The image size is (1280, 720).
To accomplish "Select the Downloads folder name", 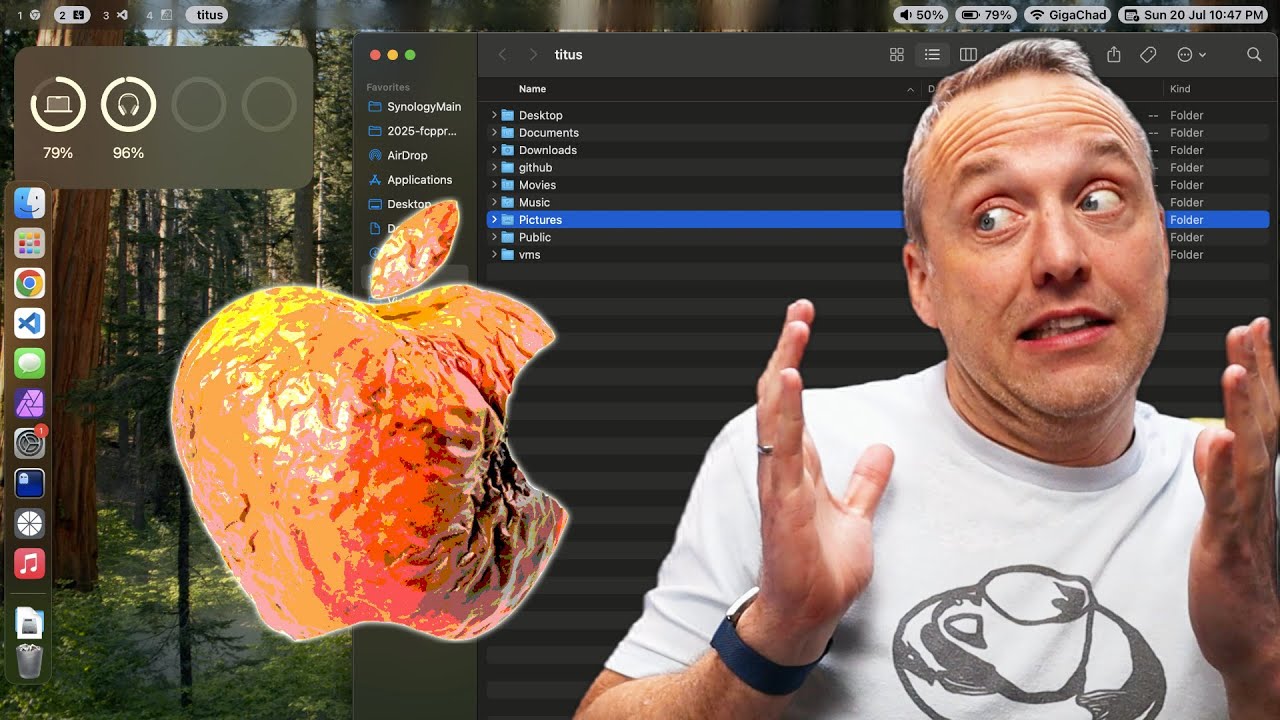I will [547, 150].
